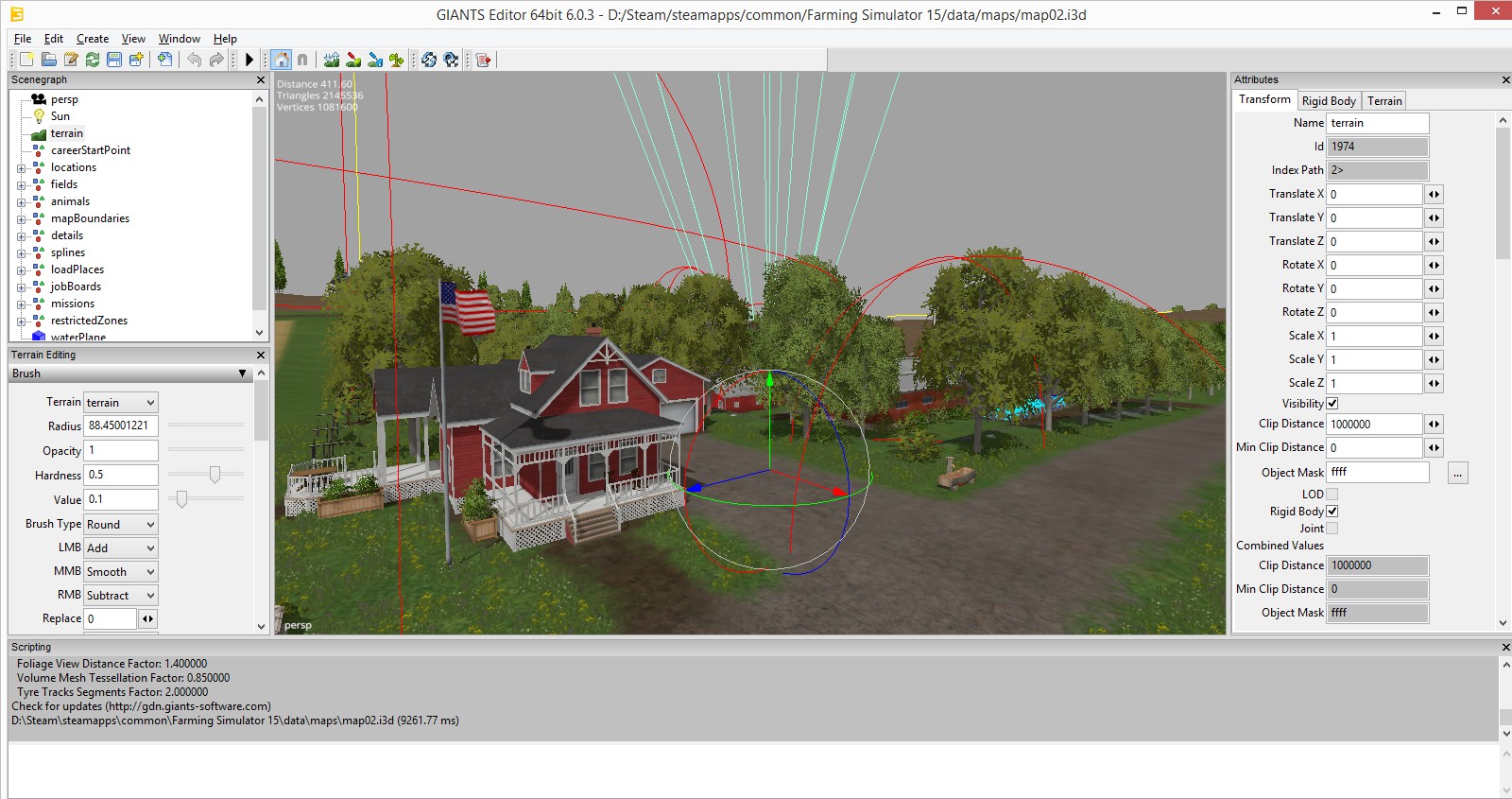
Task: Click the red script document toolbar icon
Action: (483, 60)
